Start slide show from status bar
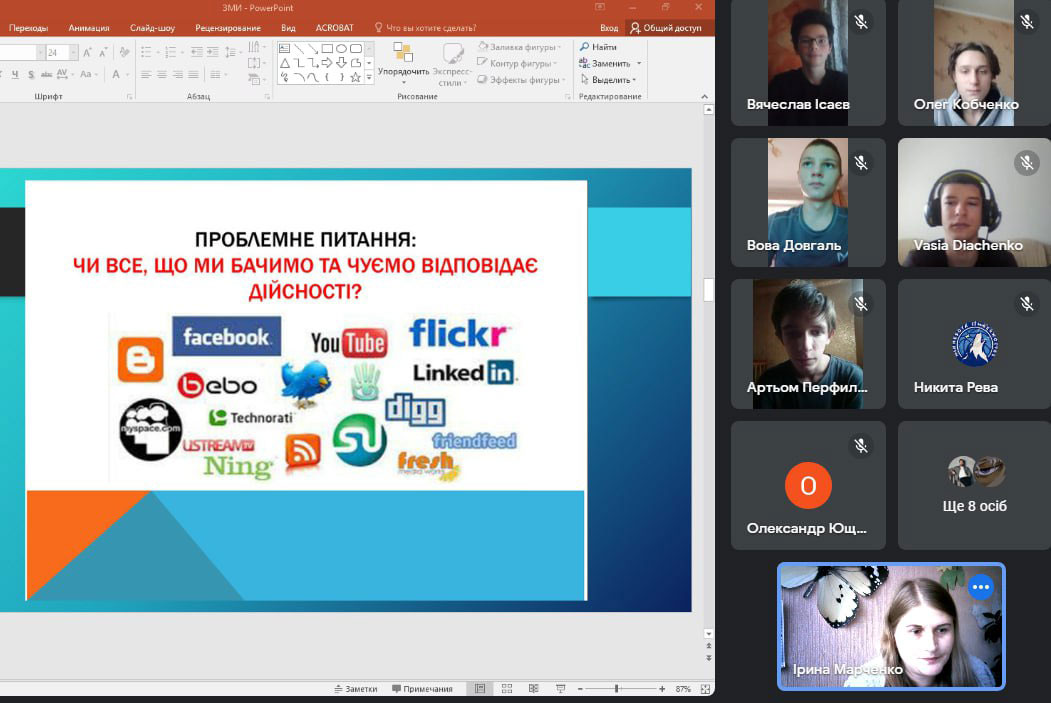The image size is (1051, 703). 560,688
